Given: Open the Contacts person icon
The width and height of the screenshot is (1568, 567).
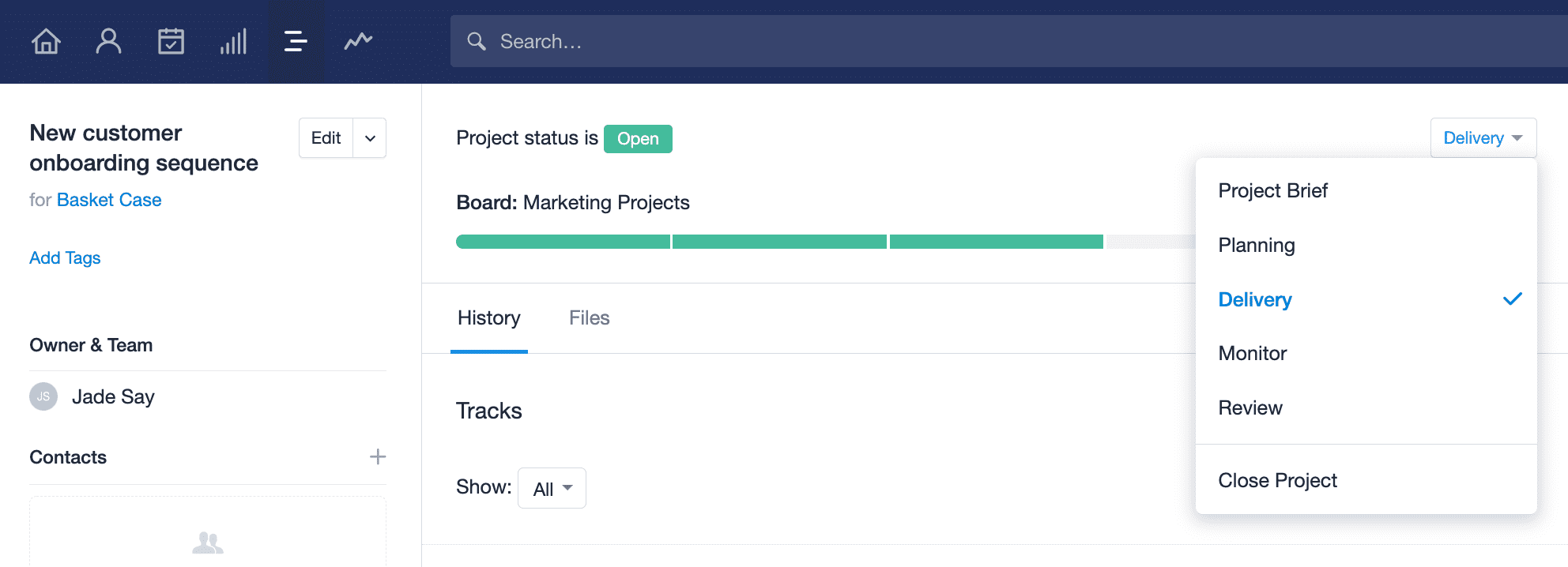Looking at the screenshot, I should pyautogui.click(x=108, y=41).
